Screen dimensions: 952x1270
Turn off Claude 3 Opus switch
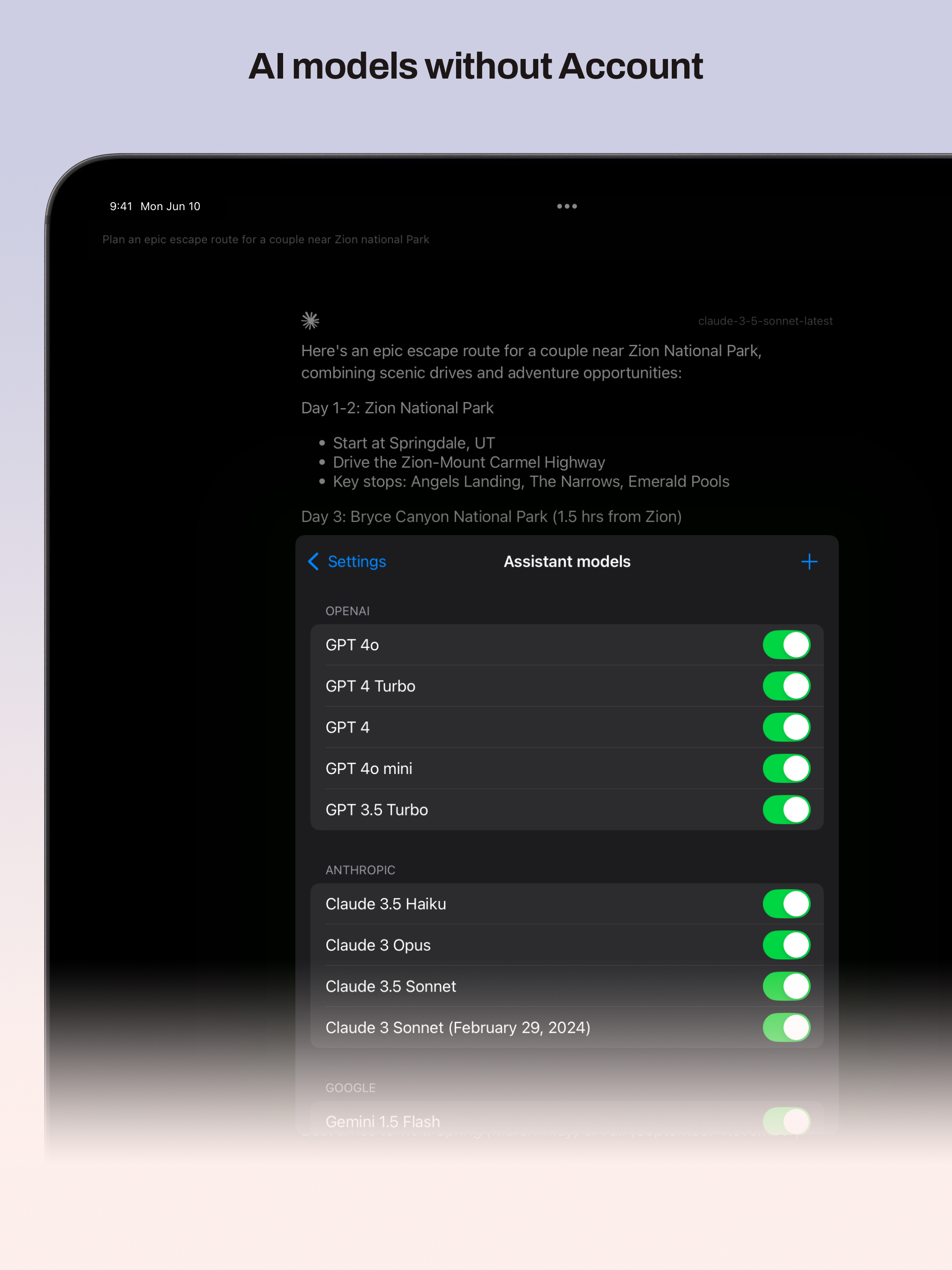pyautogui.click(x=786, y=945)
